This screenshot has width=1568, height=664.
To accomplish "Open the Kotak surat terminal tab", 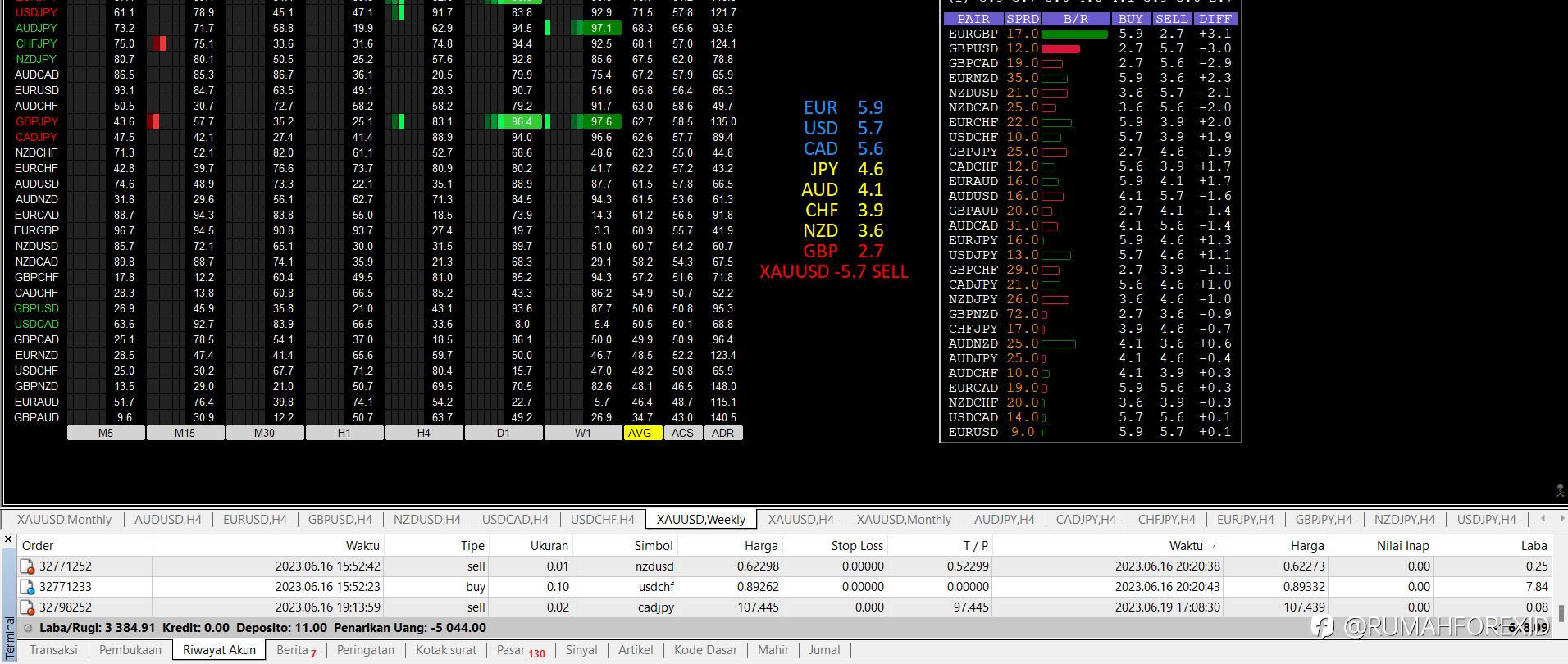I will (446, 650).
